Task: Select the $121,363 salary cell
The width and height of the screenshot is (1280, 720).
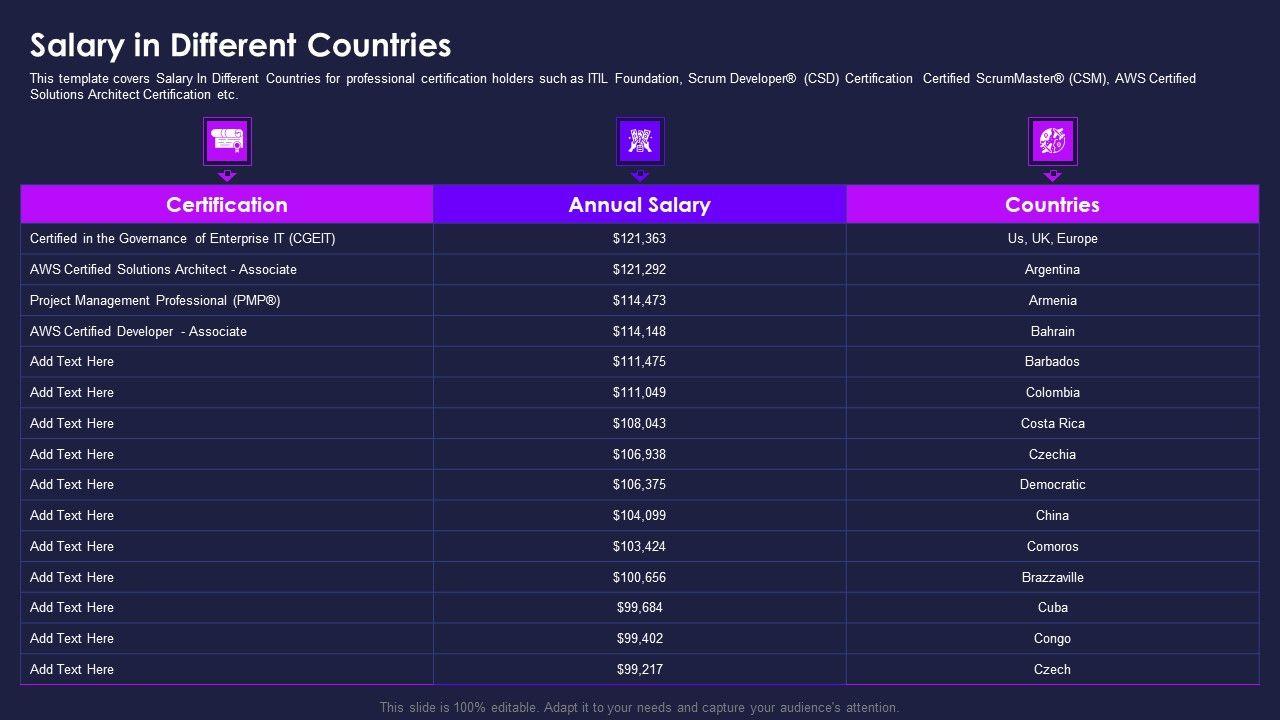Action: (x=640, y=239)
